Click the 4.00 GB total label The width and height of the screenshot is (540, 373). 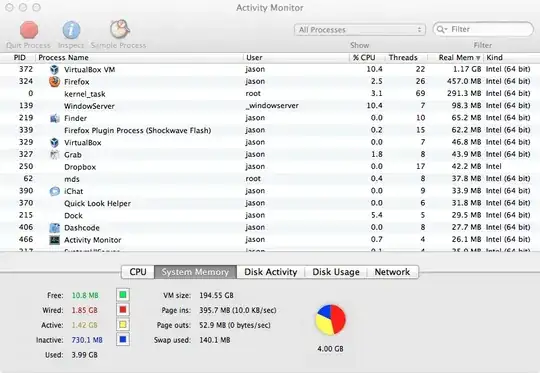[x=330, y=349]
